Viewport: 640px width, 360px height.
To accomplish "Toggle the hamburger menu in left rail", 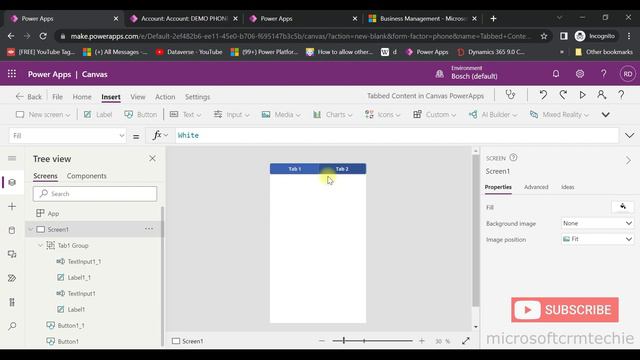I will [12, 158].
